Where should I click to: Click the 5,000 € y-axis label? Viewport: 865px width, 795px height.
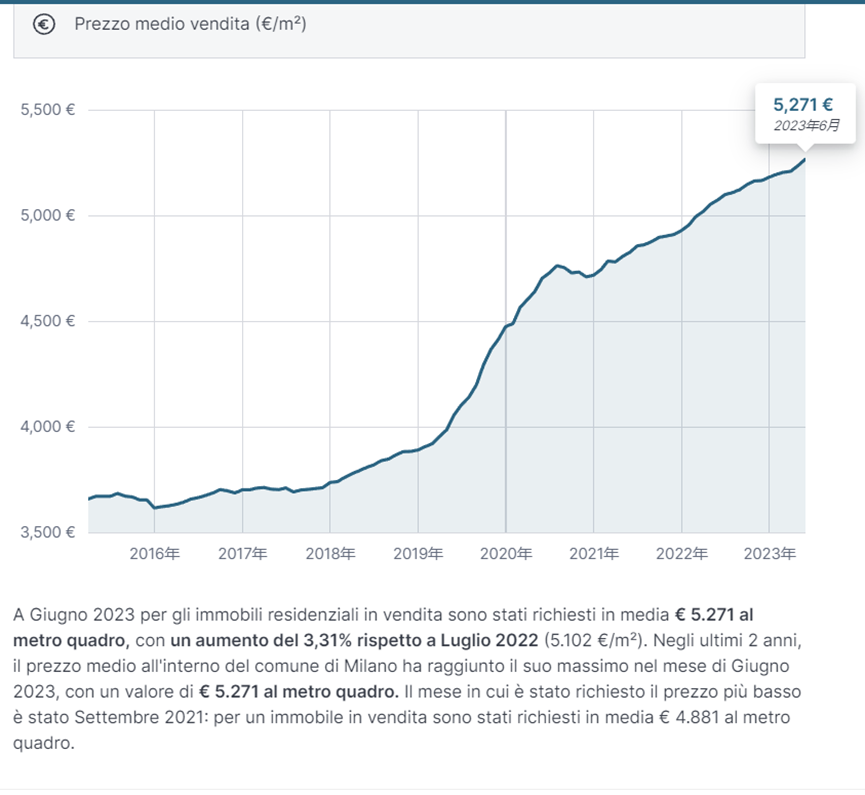48,216
